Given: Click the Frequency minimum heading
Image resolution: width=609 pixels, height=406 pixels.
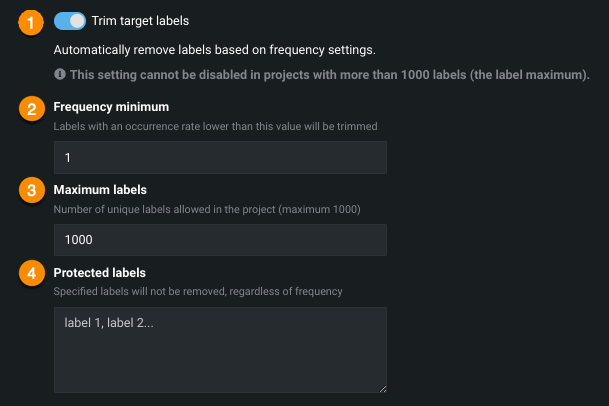Looking at the screenshot, I should tap(111, 107).
